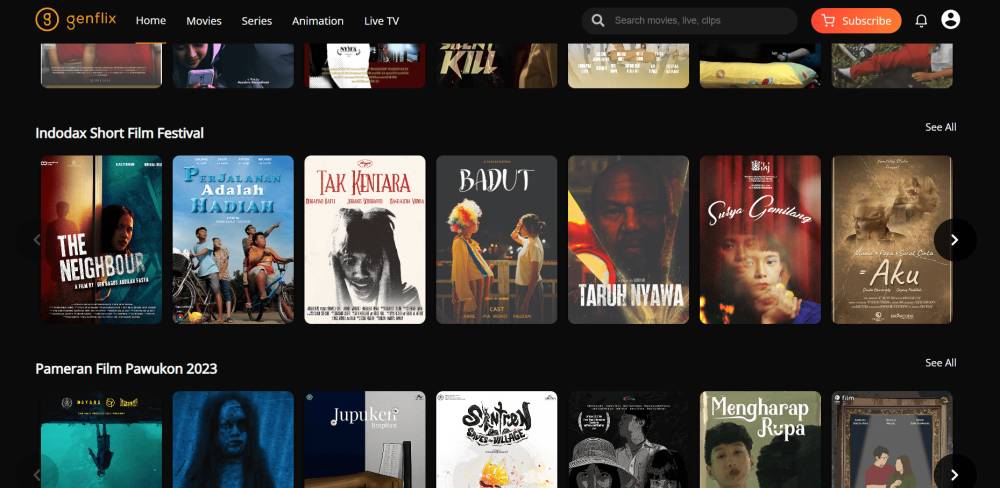Screen dimensions: 1000x488
Task: Open Silent Kill poster in top row
Action: tap(496, 66)
